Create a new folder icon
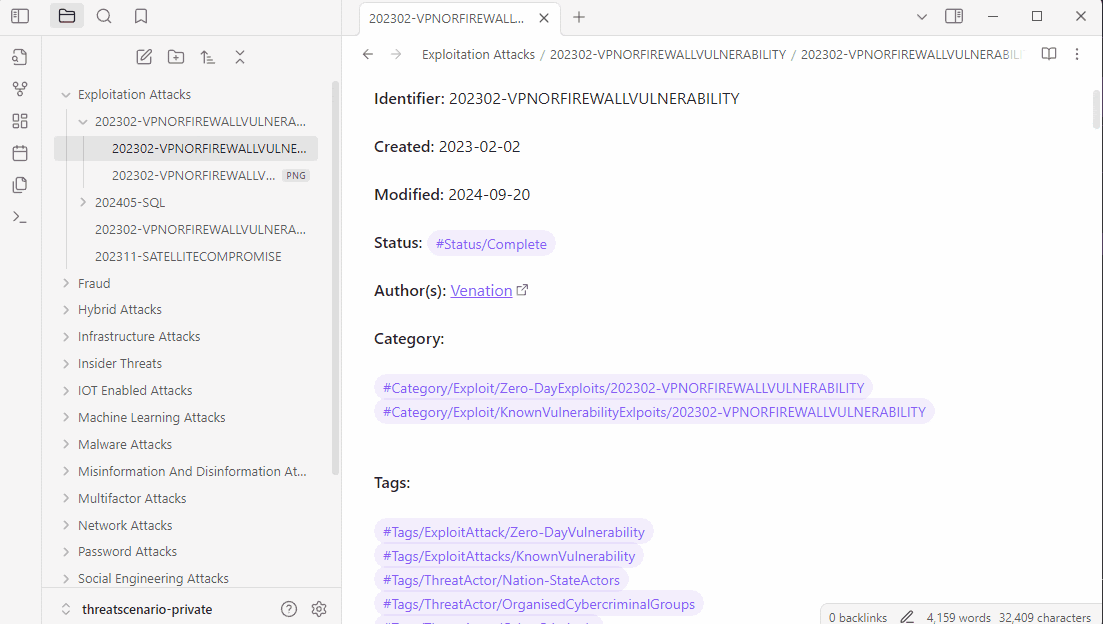 tap(176, 57)
